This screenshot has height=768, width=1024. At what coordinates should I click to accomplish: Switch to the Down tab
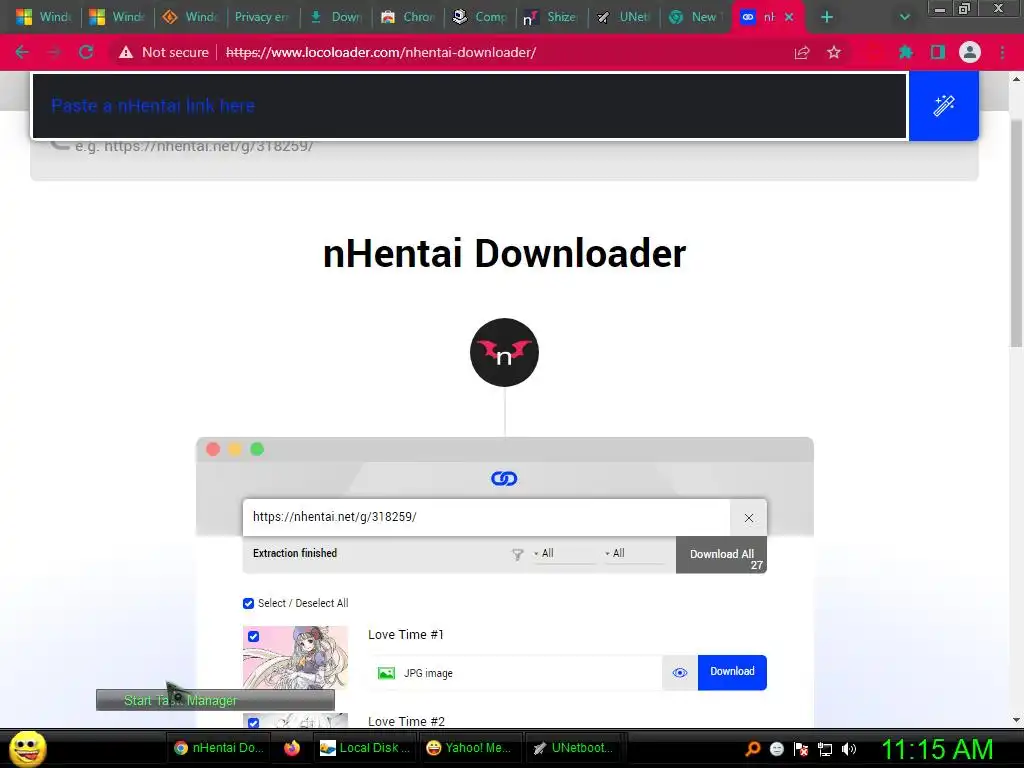pos(336,17)
